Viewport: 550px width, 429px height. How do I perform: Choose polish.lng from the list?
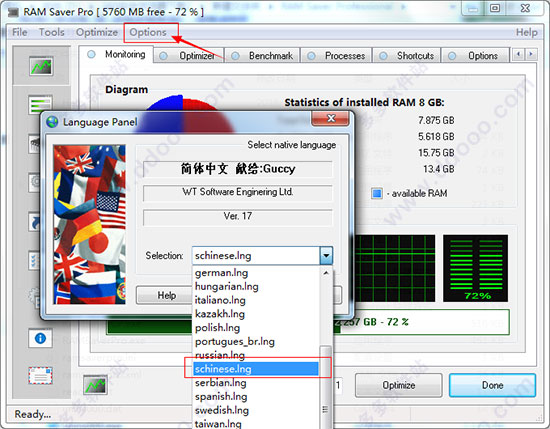click(x=256, y=327)
